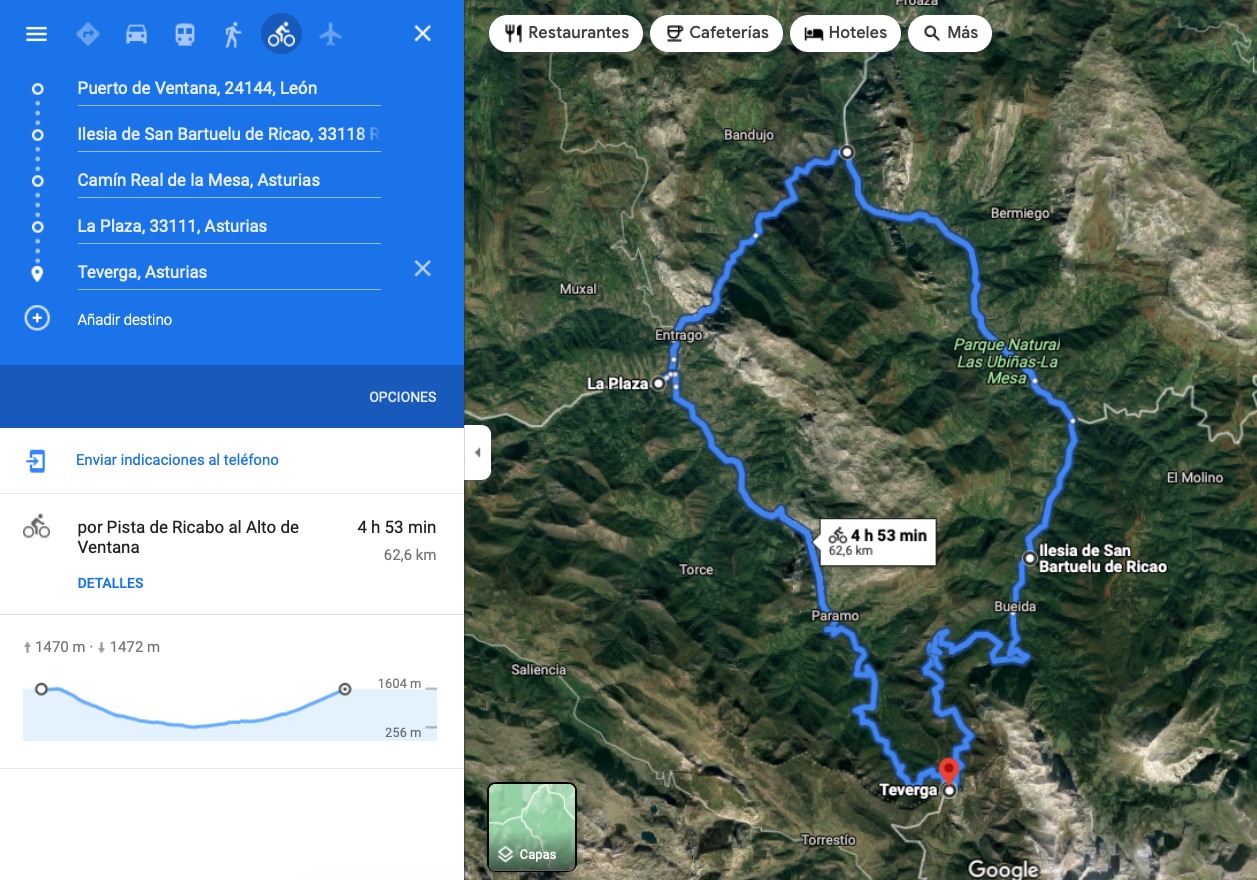Image resolution: width=1257 pixels, height=880 pixels.
Task: Select walking travel mode
Action: [x=233, y=34]
